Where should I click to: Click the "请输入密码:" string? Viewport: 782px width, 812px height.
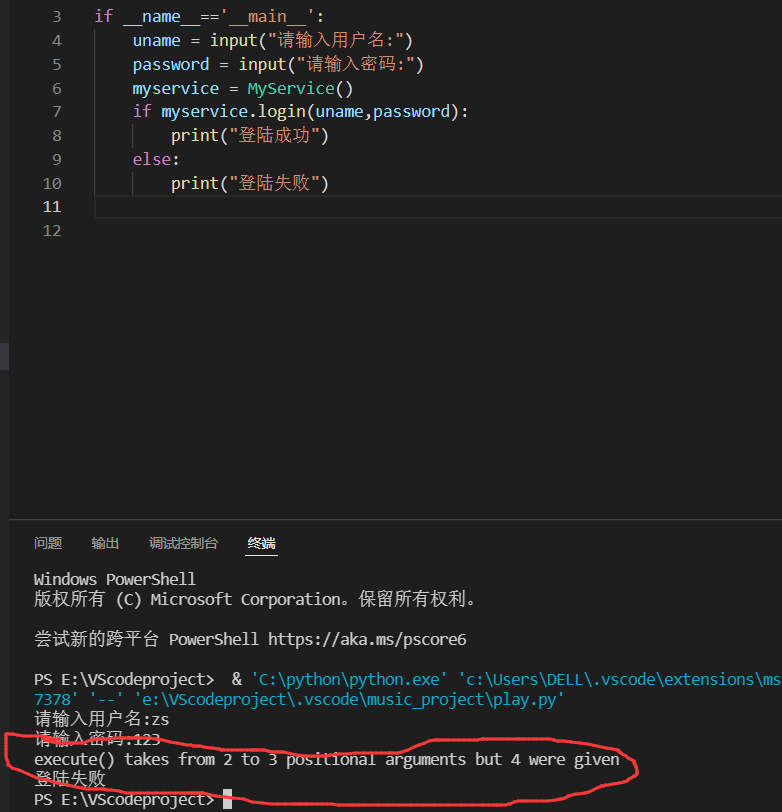click(355, 64)
